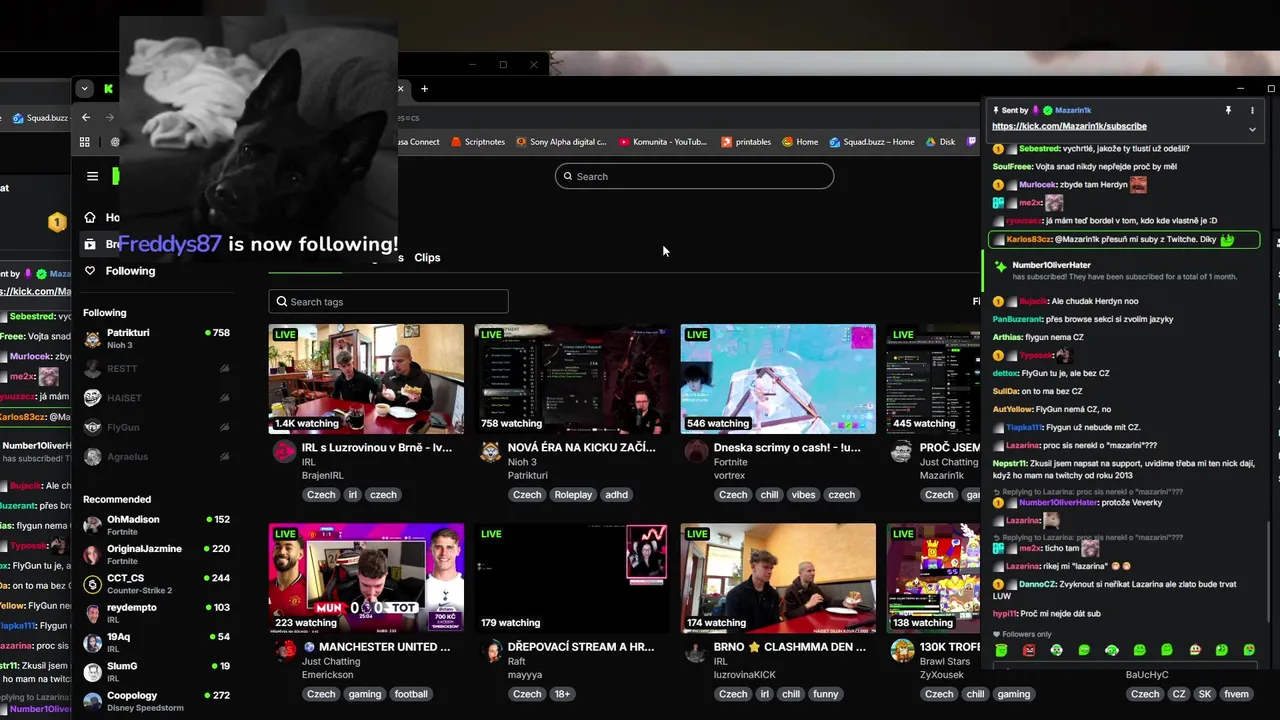Open Sony Alpha digital bookmark
The image size is (1280, 720).
[561, 142]
